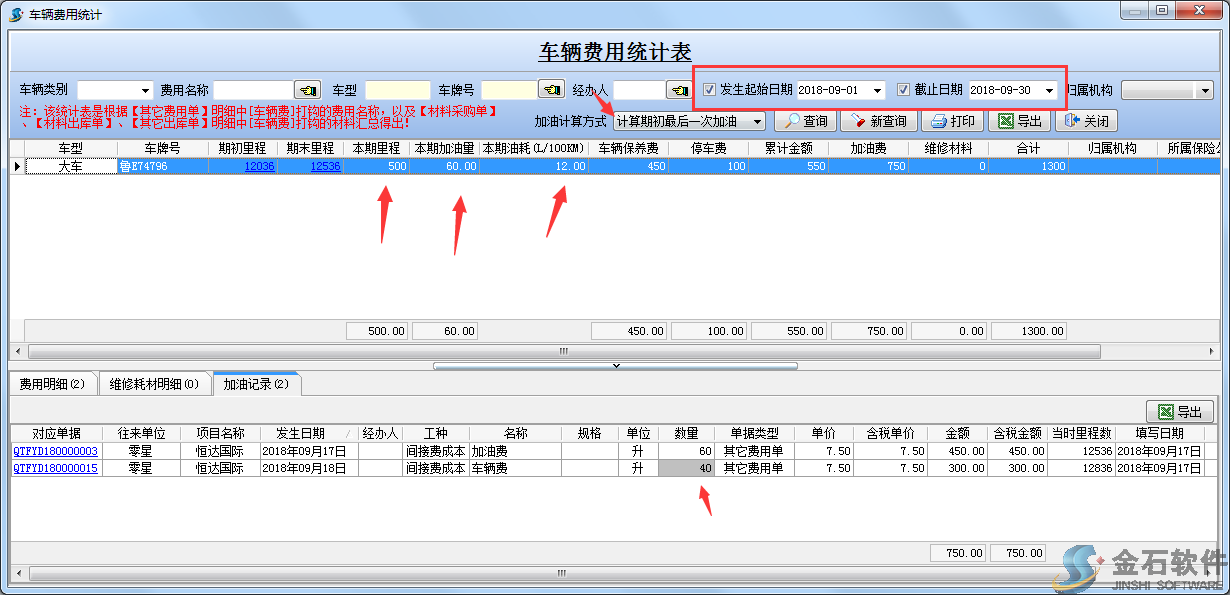
Task: Click lookup icon beside 车牌号 field
Action: [551, 90]
